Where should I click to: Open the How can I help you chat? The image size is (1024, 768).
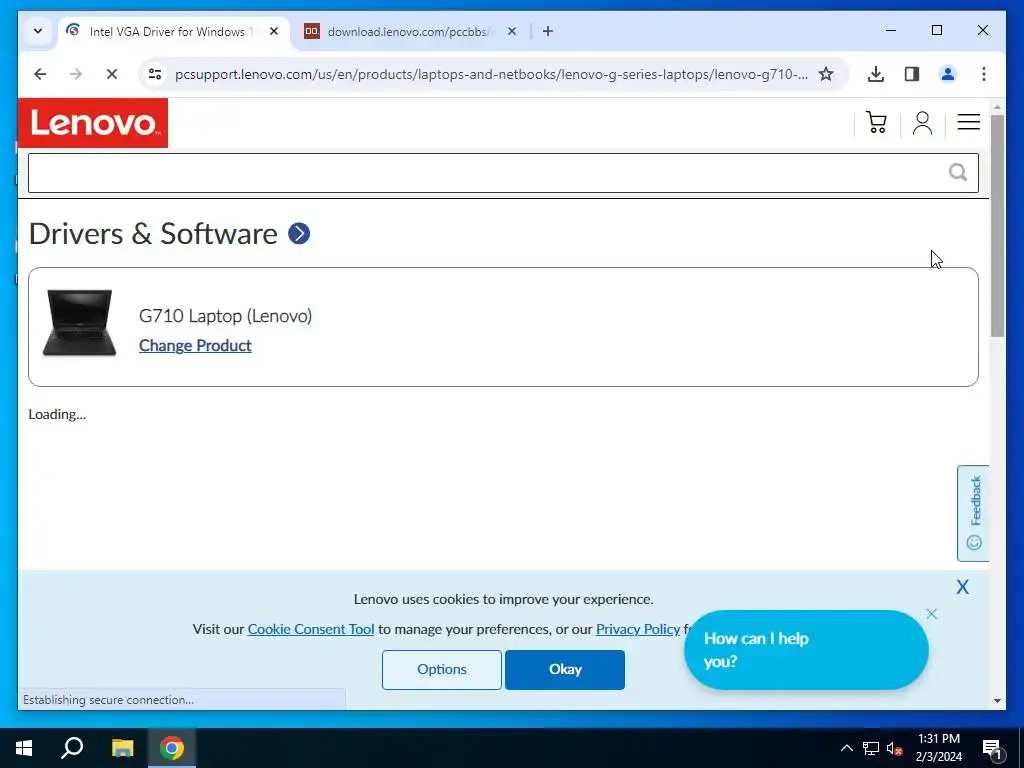coord(806,650)
